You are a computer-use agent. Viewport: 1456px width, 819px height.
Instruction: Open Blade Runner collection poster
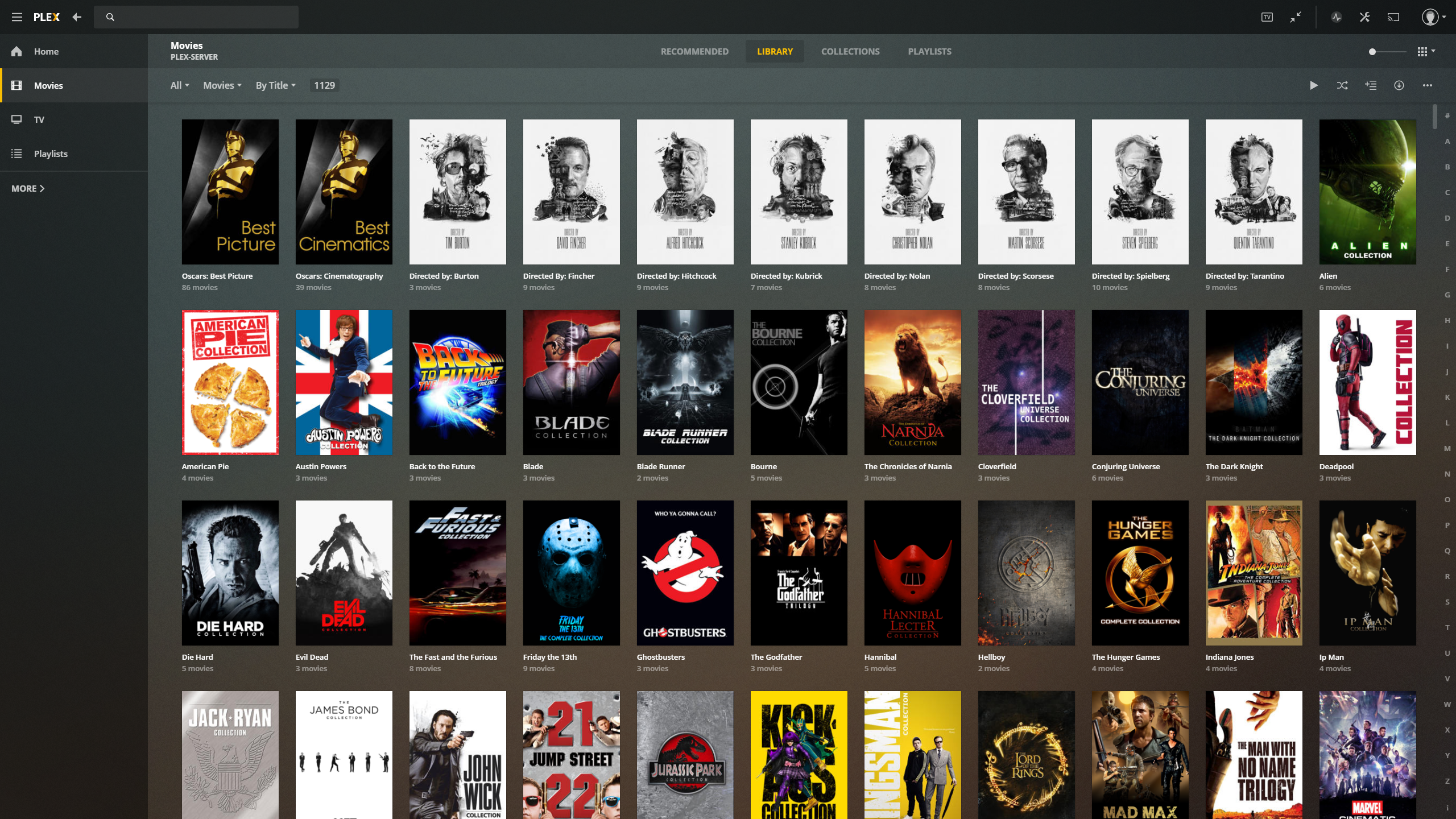(685, 382)
